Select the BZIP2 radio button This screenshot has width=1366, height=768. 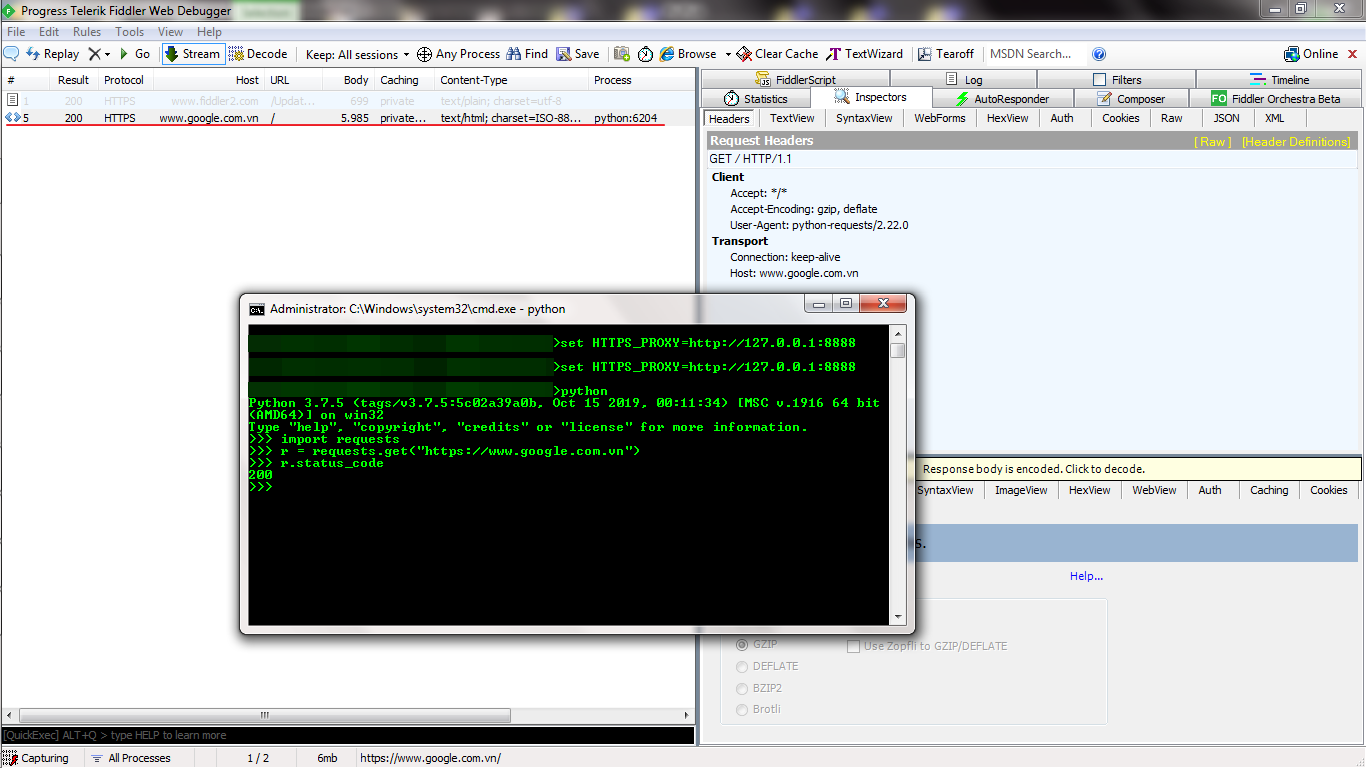point(742,688)
